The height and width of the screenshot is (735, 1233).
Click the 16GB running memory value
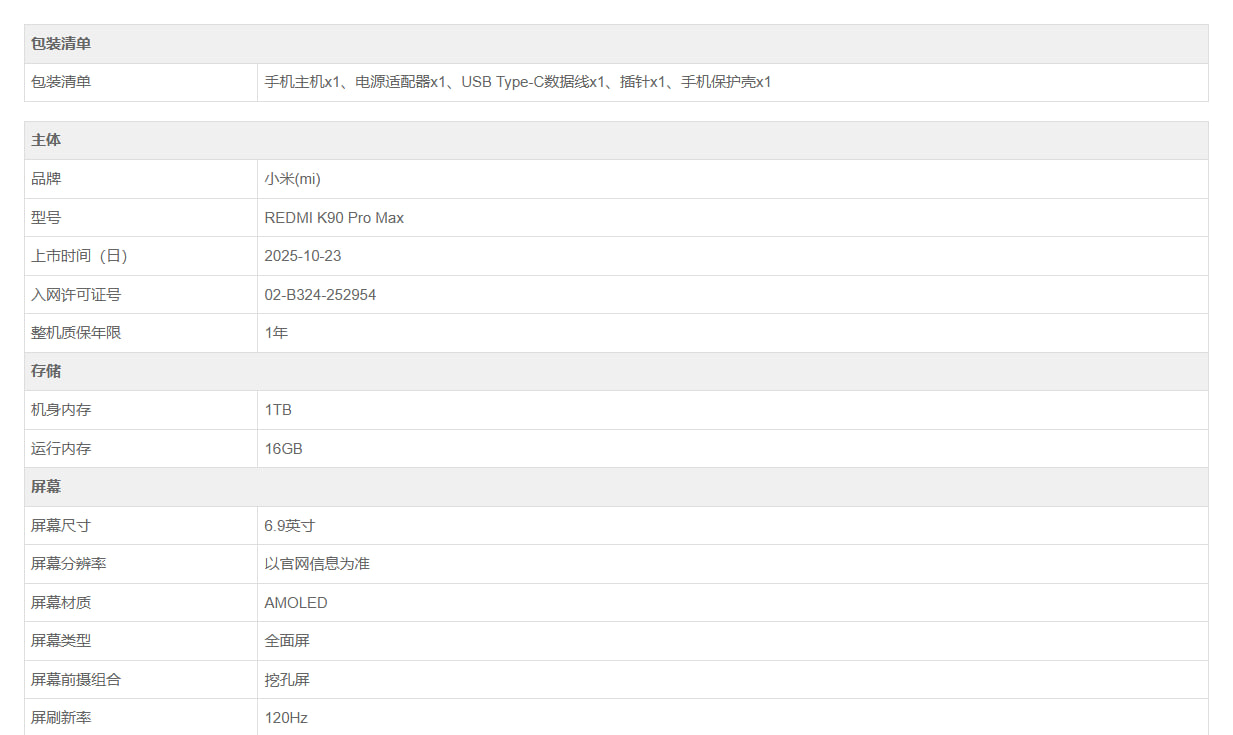pos(283,449)
